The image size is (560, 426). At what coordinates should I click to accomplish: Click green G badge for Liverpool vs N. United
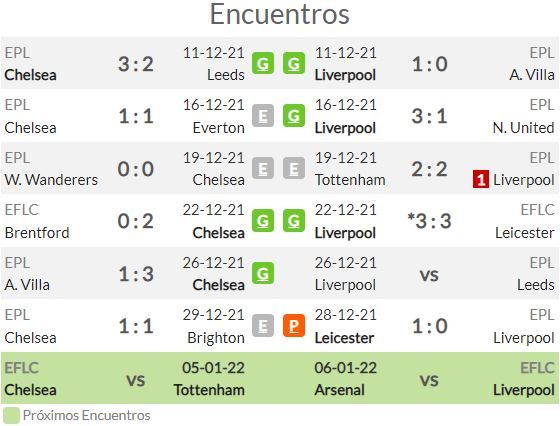point(294,116)
